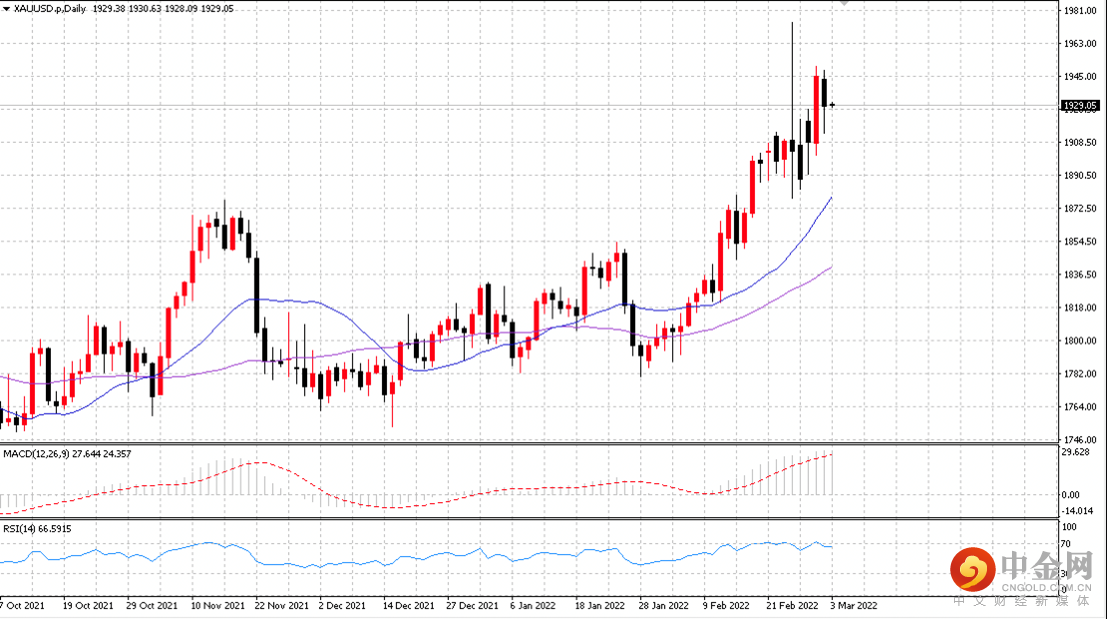Click the RSI(14) 66.5915 indicator label
The width and height of the screenshot is (1107, 619).
(37, 529)
